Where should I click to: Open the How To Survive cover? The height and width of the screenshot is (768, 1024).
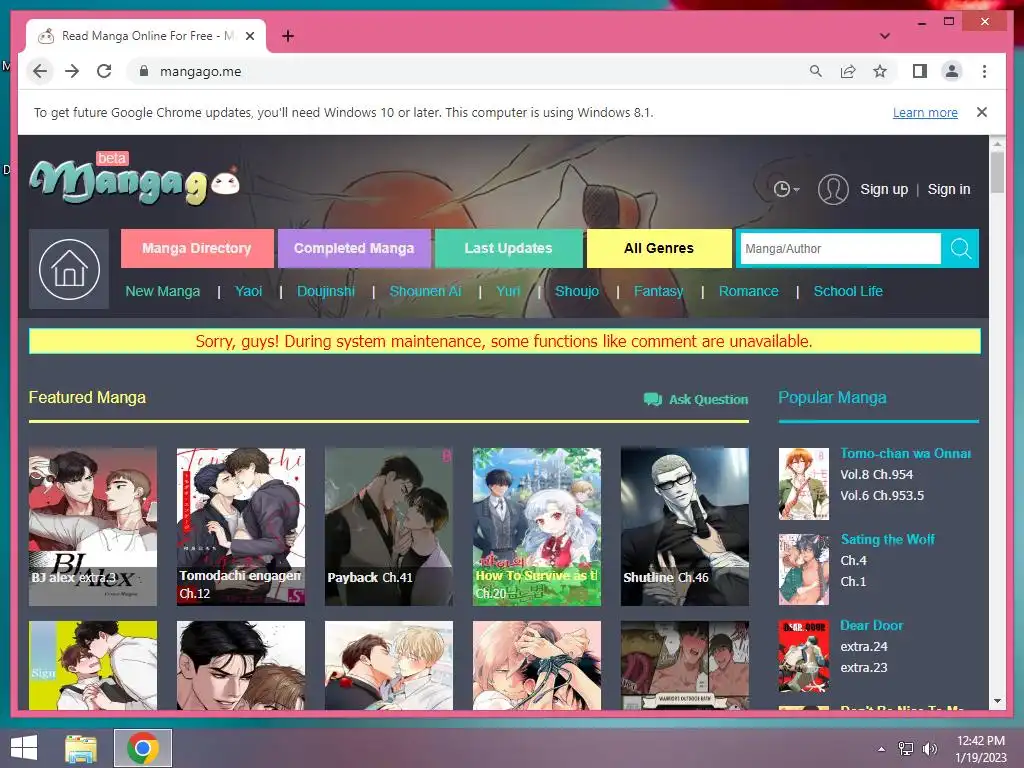click(537, 526)
